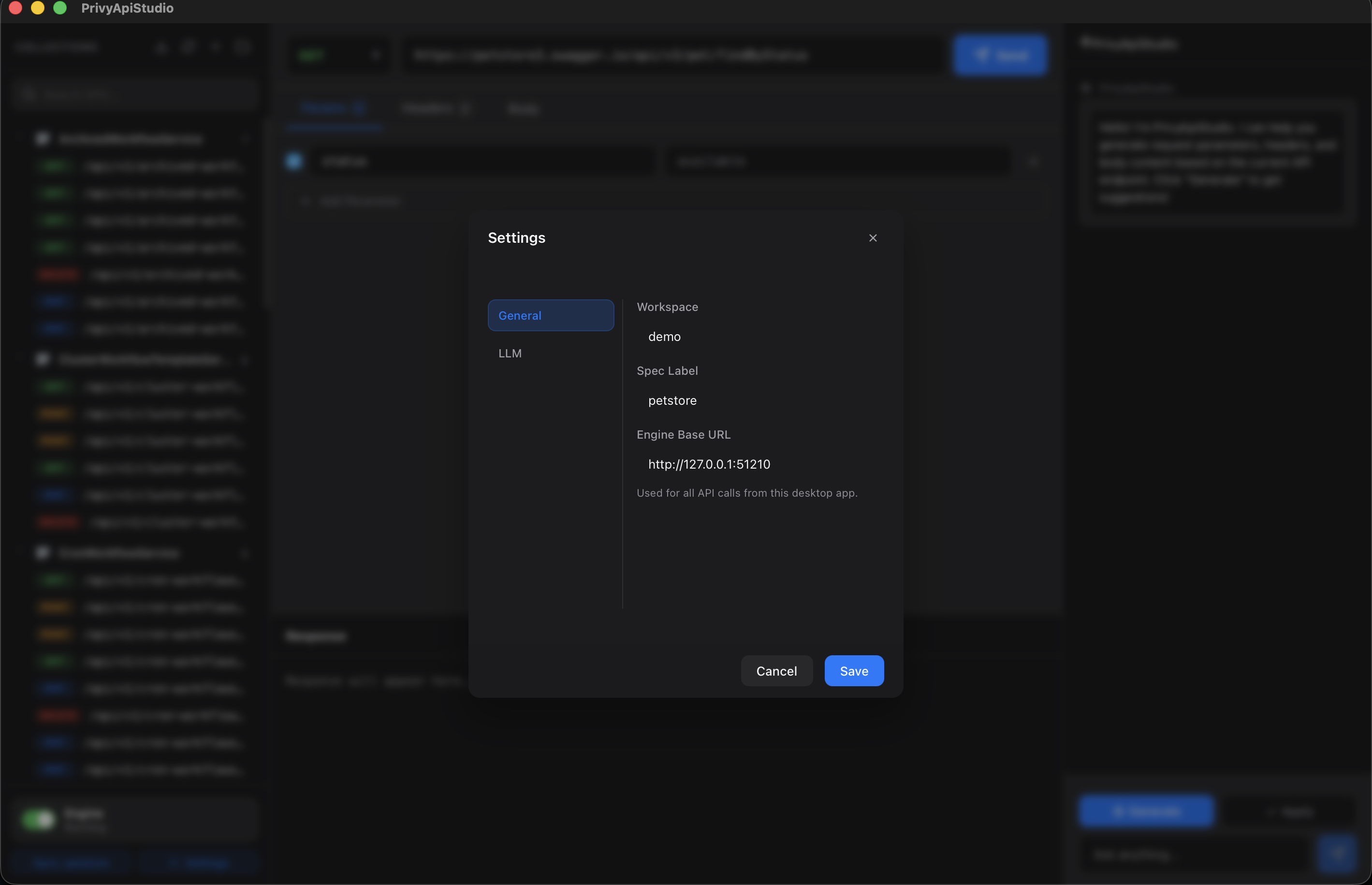The image size is (1372, 885).
Task: Close the Settings dialog with the X
Action: coord(872,237)
